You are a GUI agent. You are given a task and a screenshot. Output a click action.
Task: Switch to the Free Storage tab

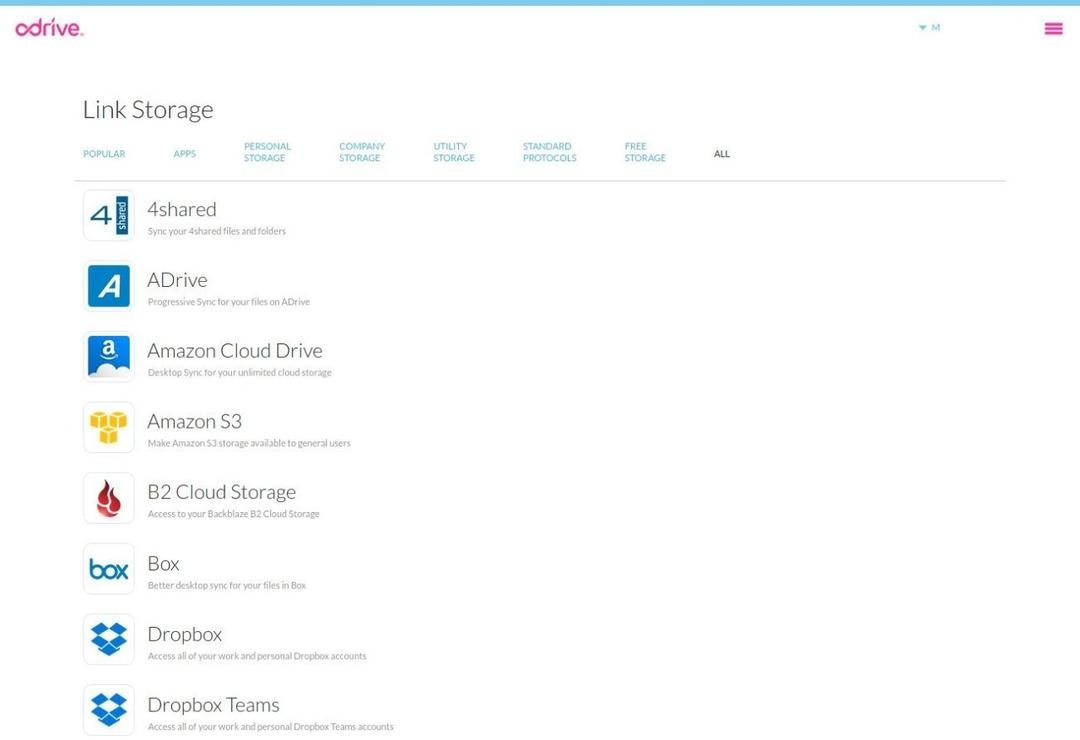645,152
